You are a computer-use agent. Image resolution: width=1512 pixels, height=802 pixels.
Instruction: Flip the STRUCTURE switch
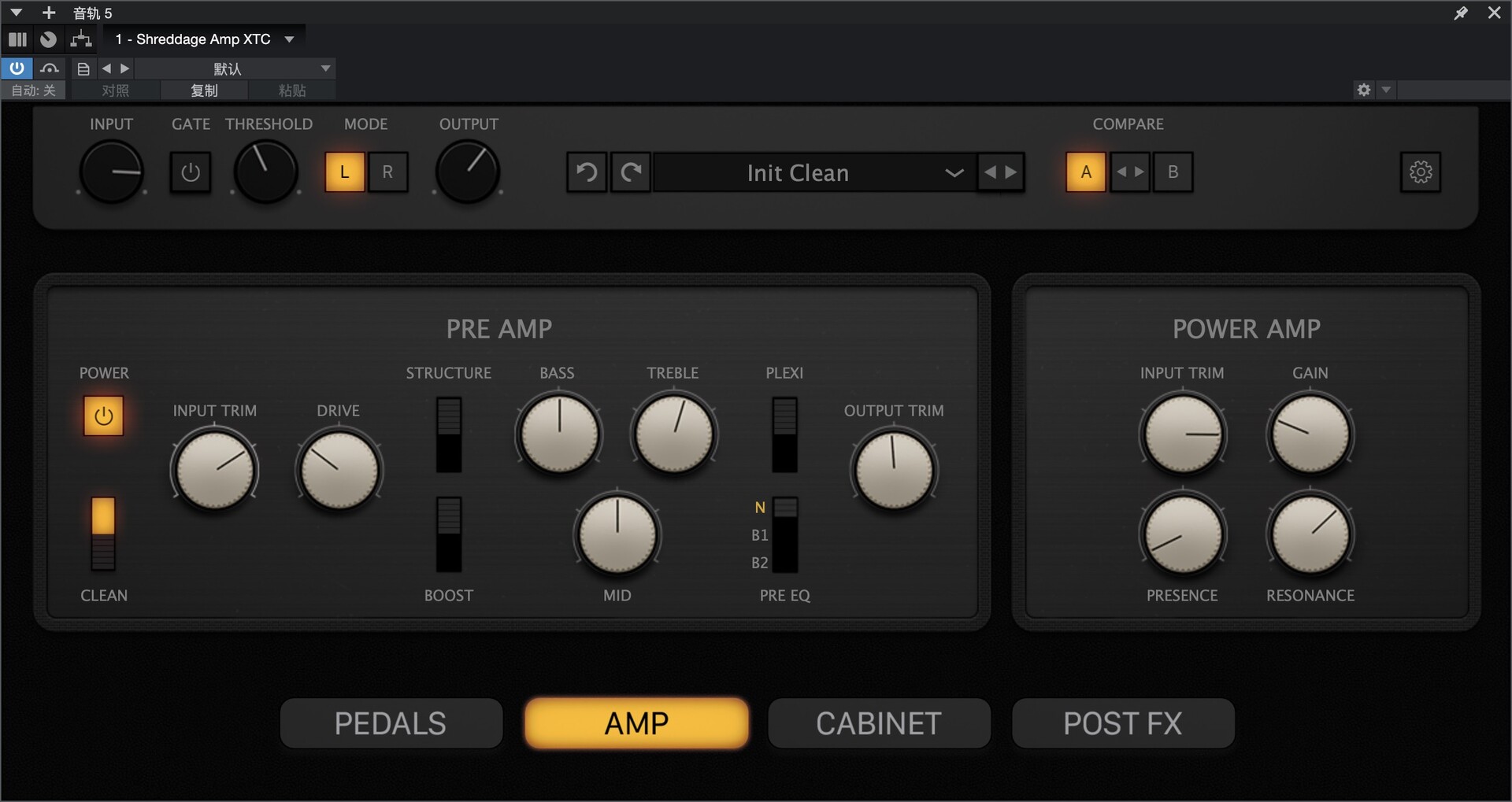[x=449, y=434]
